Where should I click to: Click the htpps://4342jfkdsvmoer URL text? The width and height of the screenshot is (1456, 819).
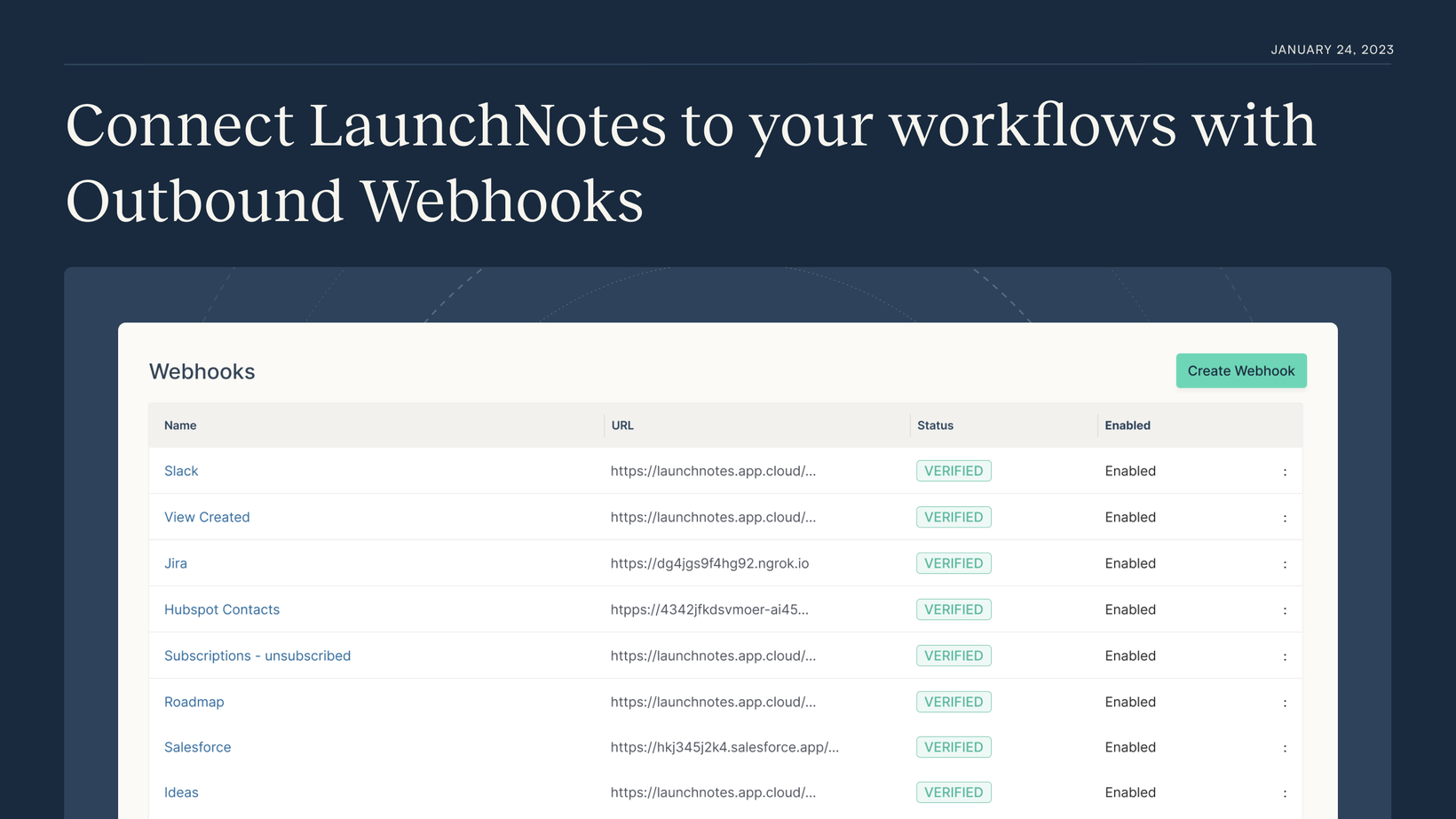click(x=709, y=609)
